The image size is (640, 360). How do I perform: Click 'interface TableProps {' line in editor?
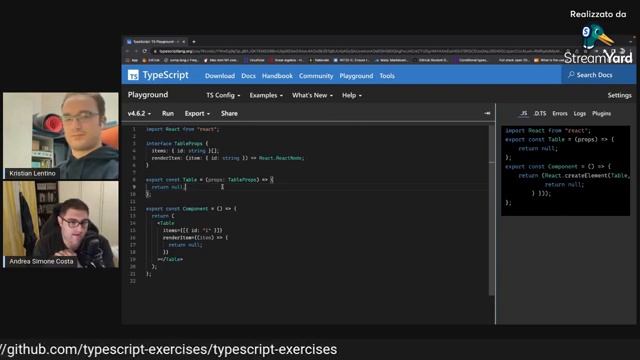point(177,144)
